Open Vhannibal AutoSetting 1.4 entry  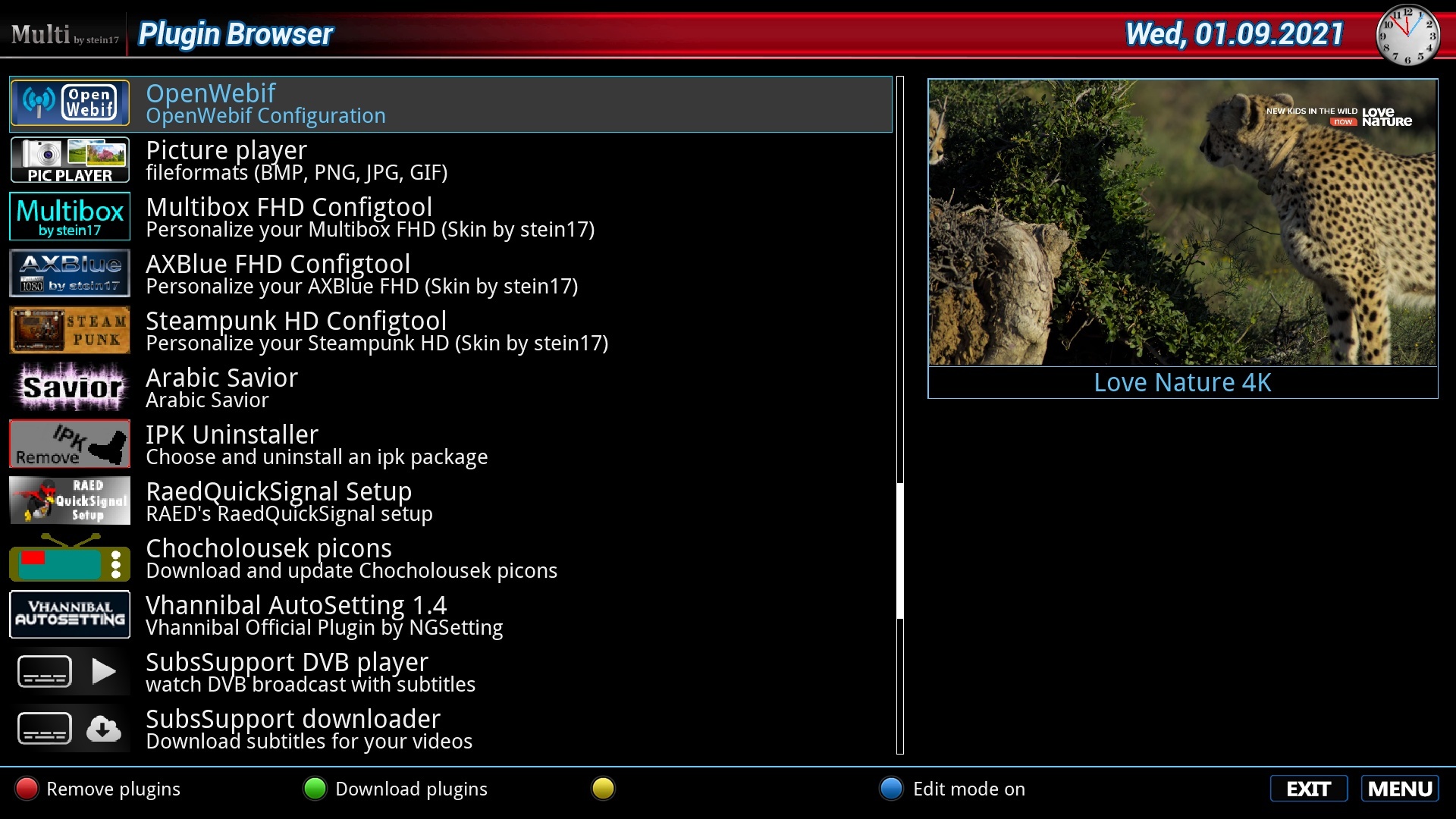tap(450, 616)
